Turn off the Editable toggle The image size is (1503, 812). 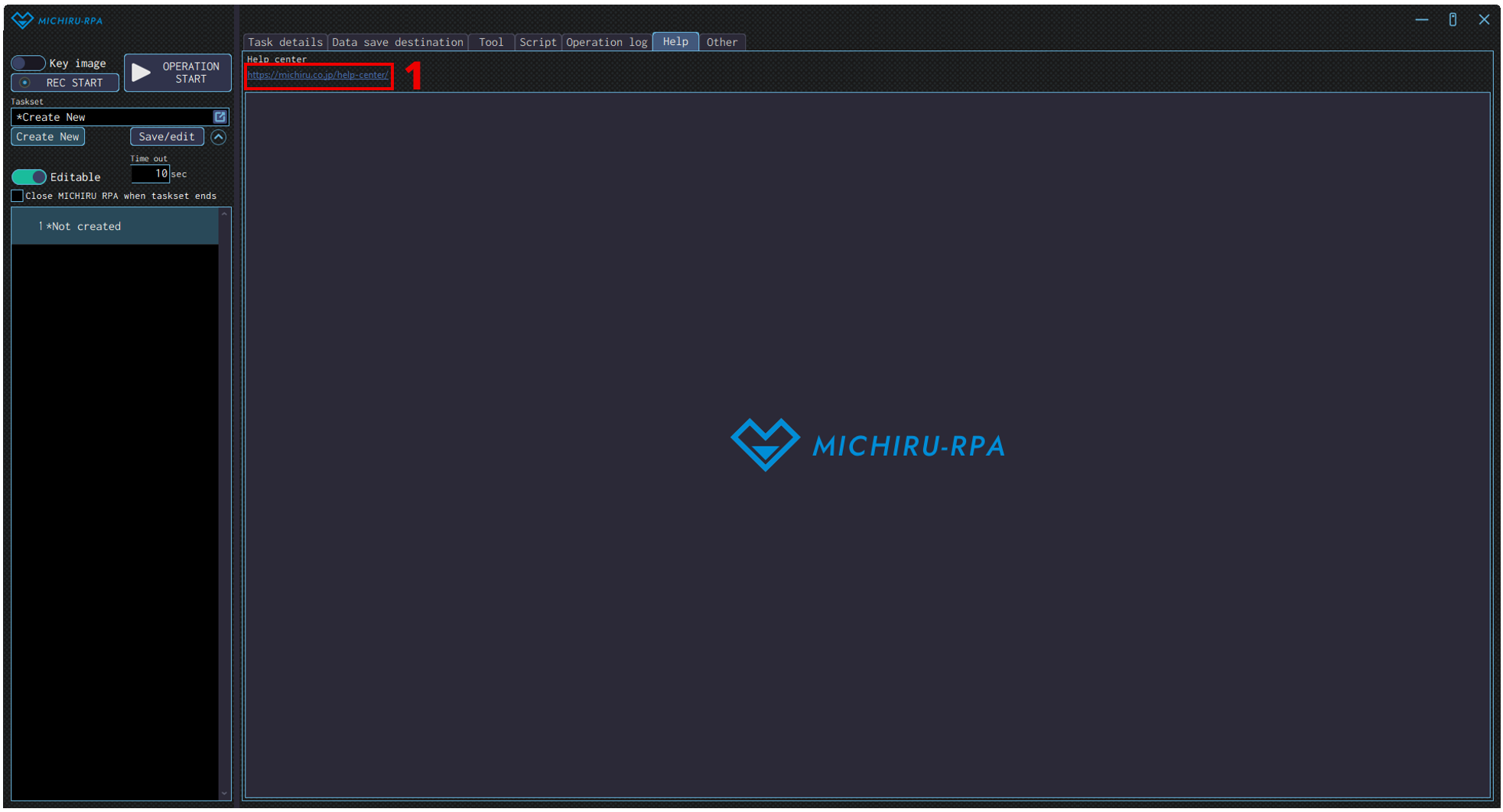point(29,177)
